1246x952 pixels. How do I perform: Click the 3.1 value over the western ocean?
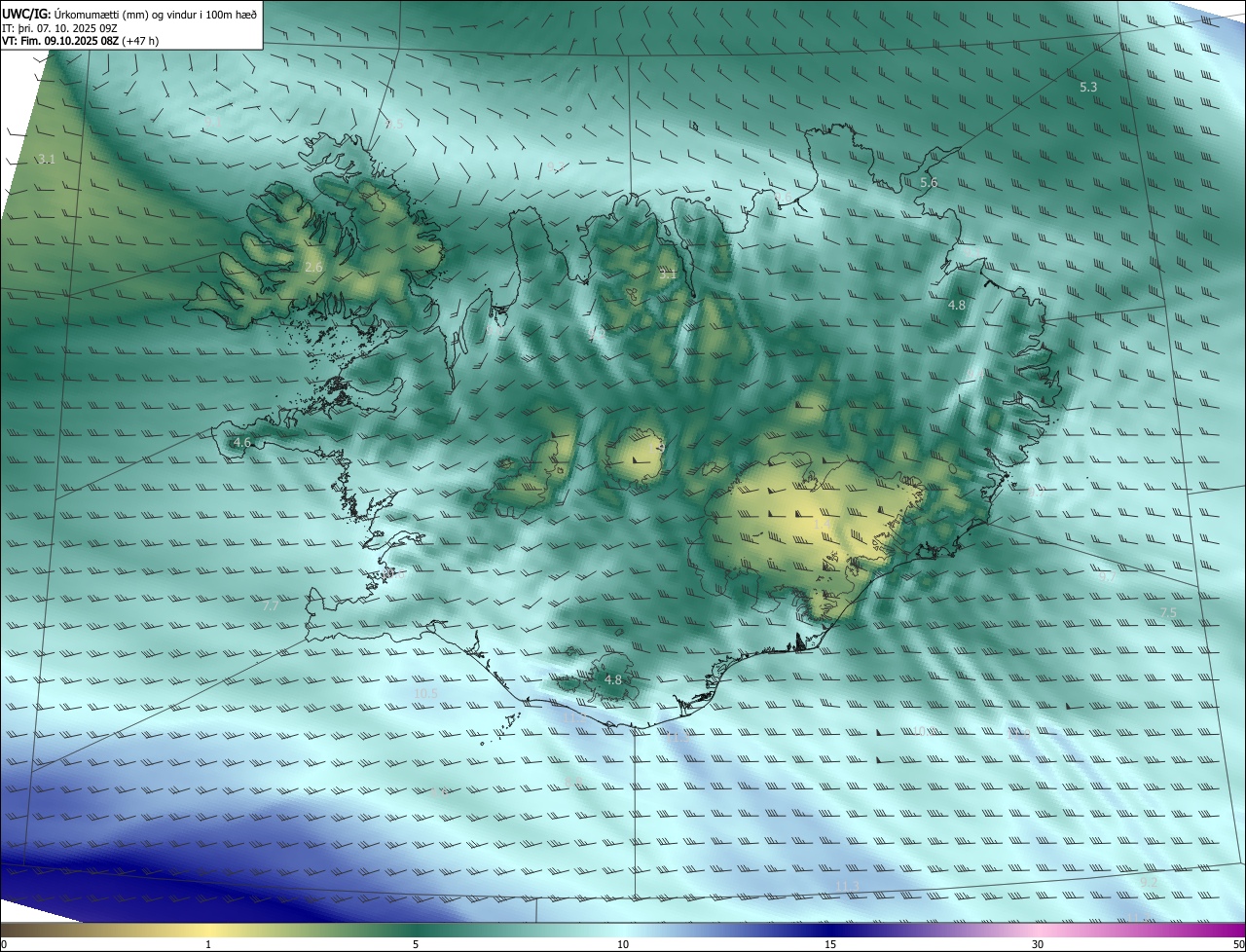click(47, 159)
